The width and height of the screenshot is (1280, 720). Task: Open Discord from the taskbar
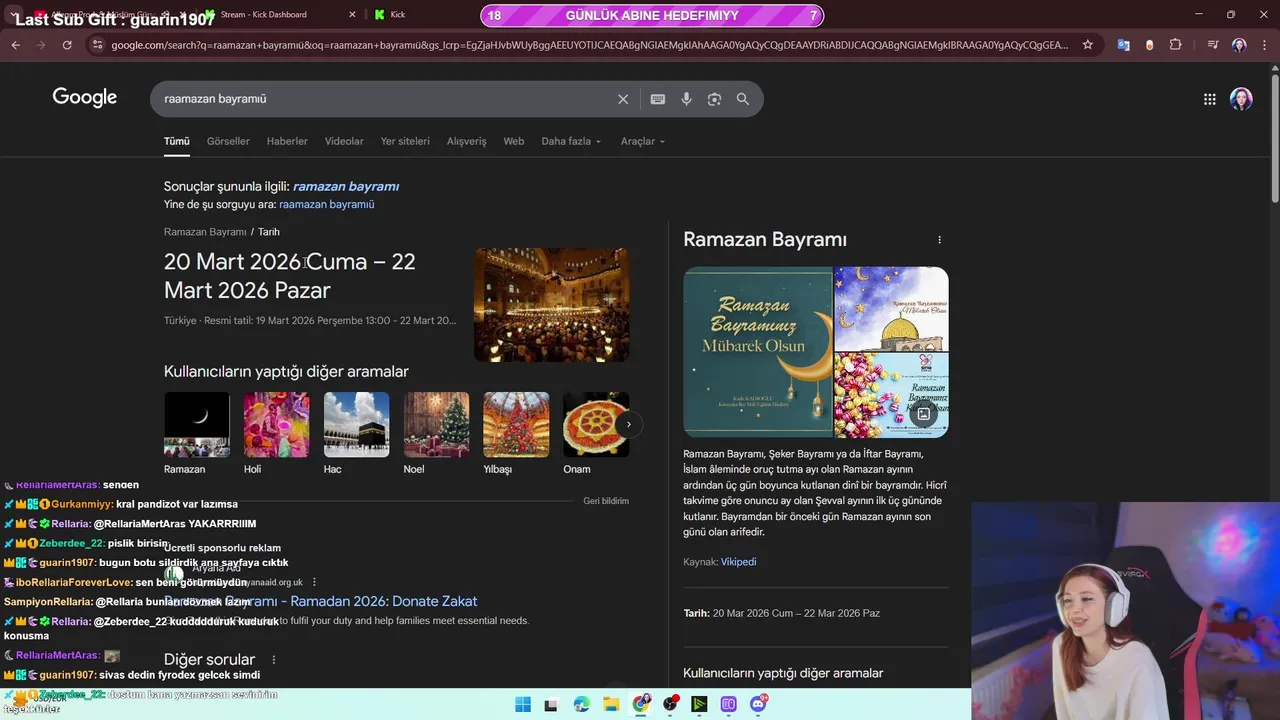(x=758, y=704)
